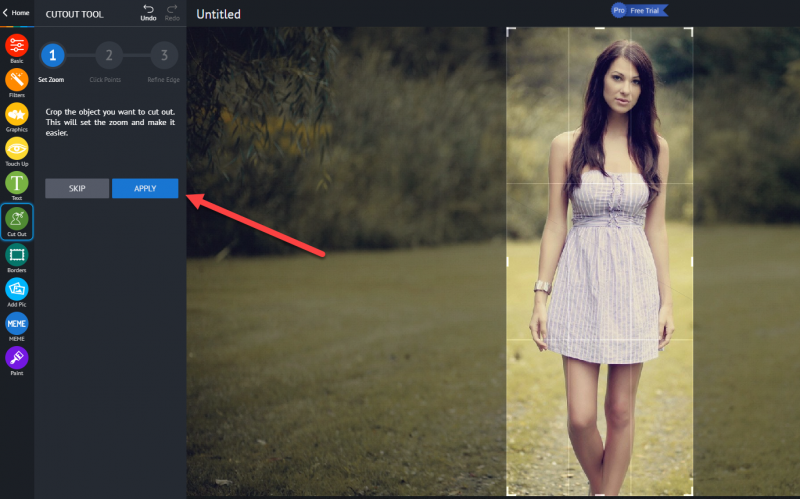Select step 1 Set Zoom
This screenshot has width=800, height=499.
tap(53, 55)
